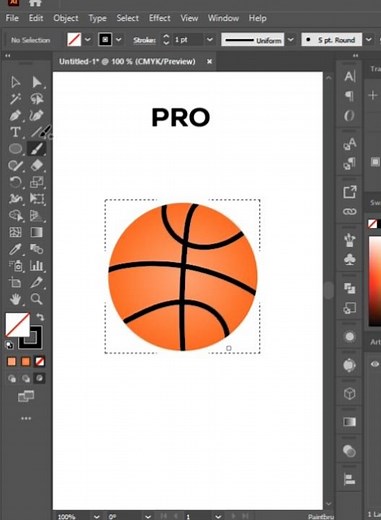Set paint type to Color
The image size is (381, 520).
click(x=12, y=362)
